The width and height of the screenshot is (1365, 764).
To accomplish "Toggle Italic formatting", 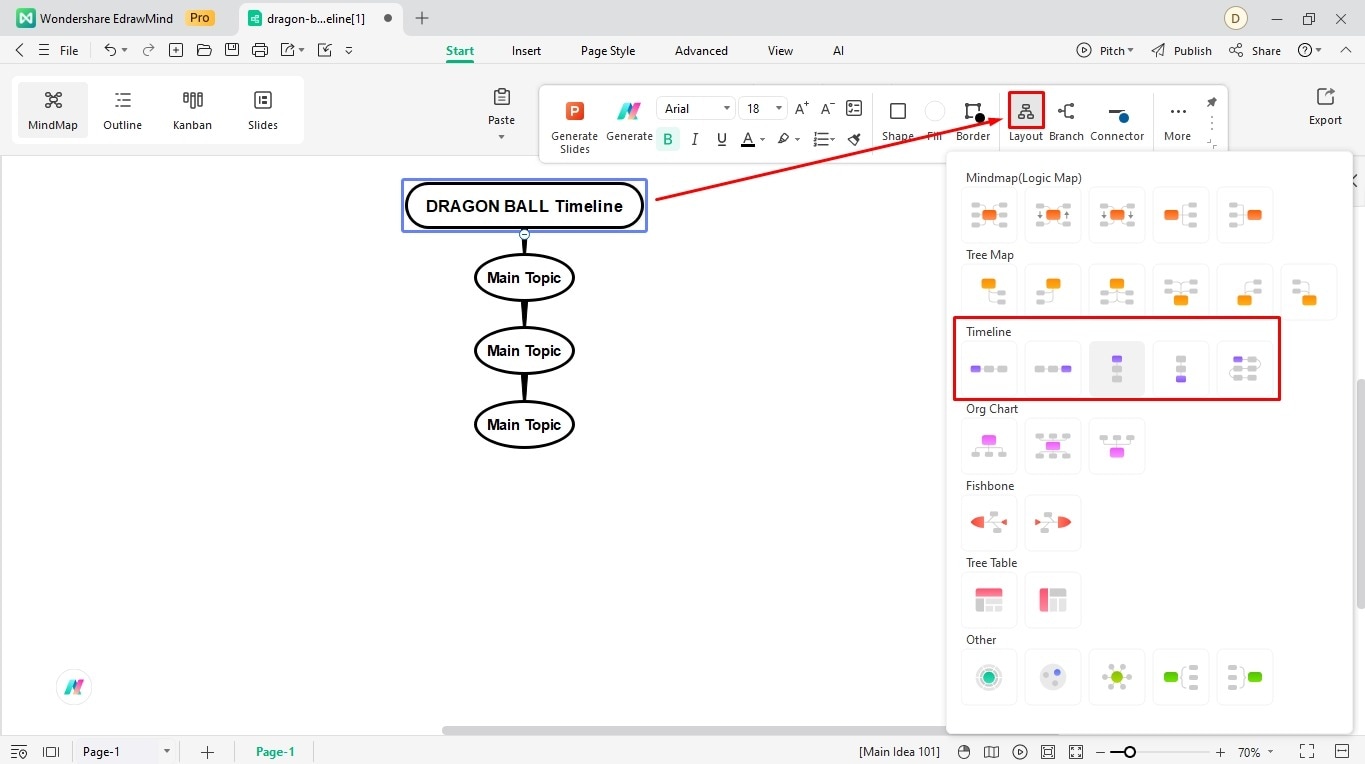I will click(x=695, y=139).
